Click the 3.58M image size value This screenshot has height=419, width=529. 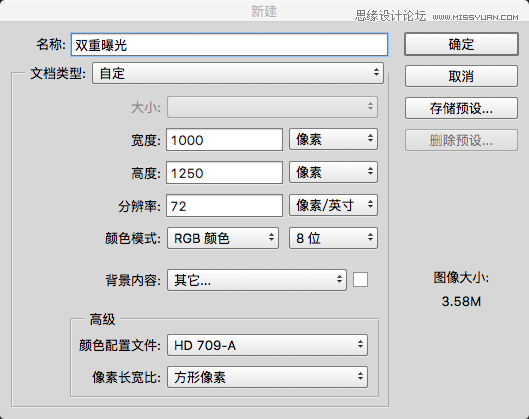coord(461,301)
